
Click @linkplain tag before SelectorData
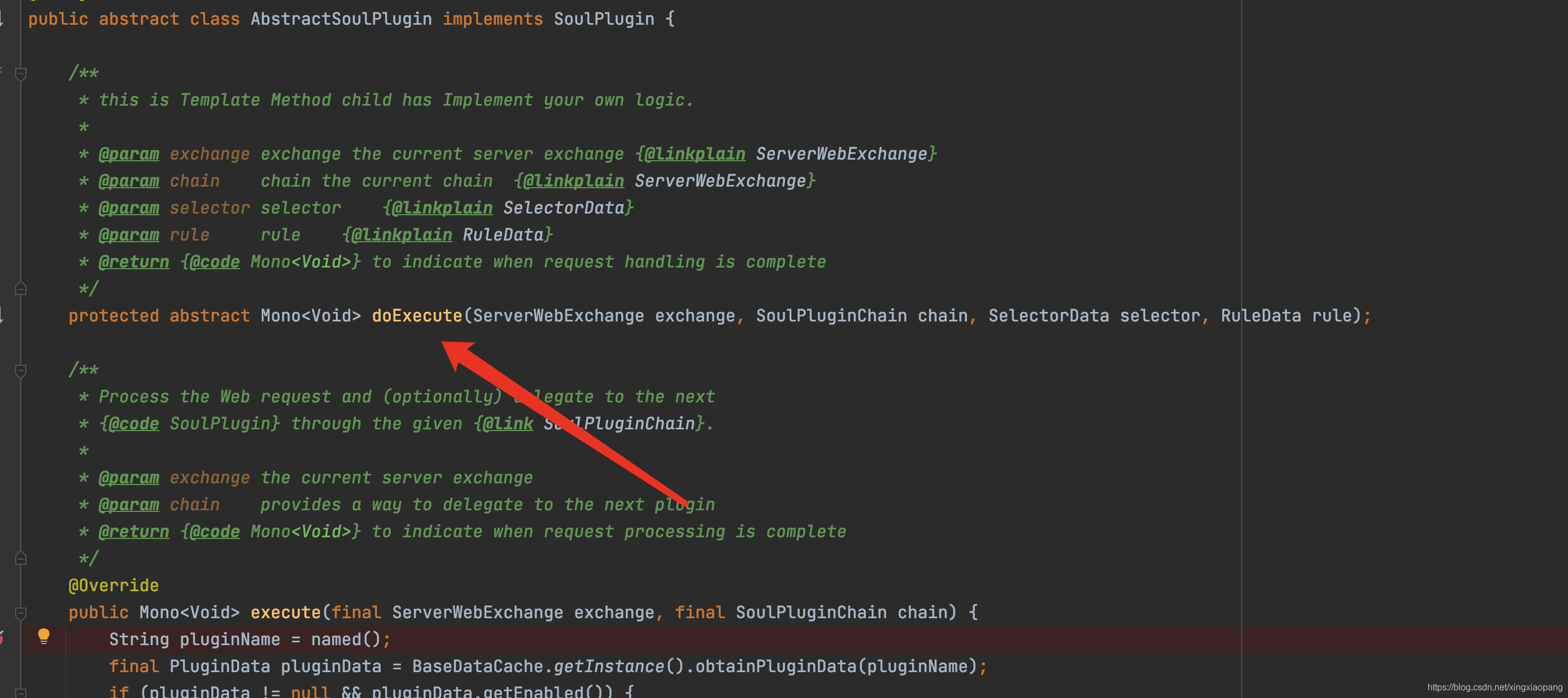pos(441,208)
